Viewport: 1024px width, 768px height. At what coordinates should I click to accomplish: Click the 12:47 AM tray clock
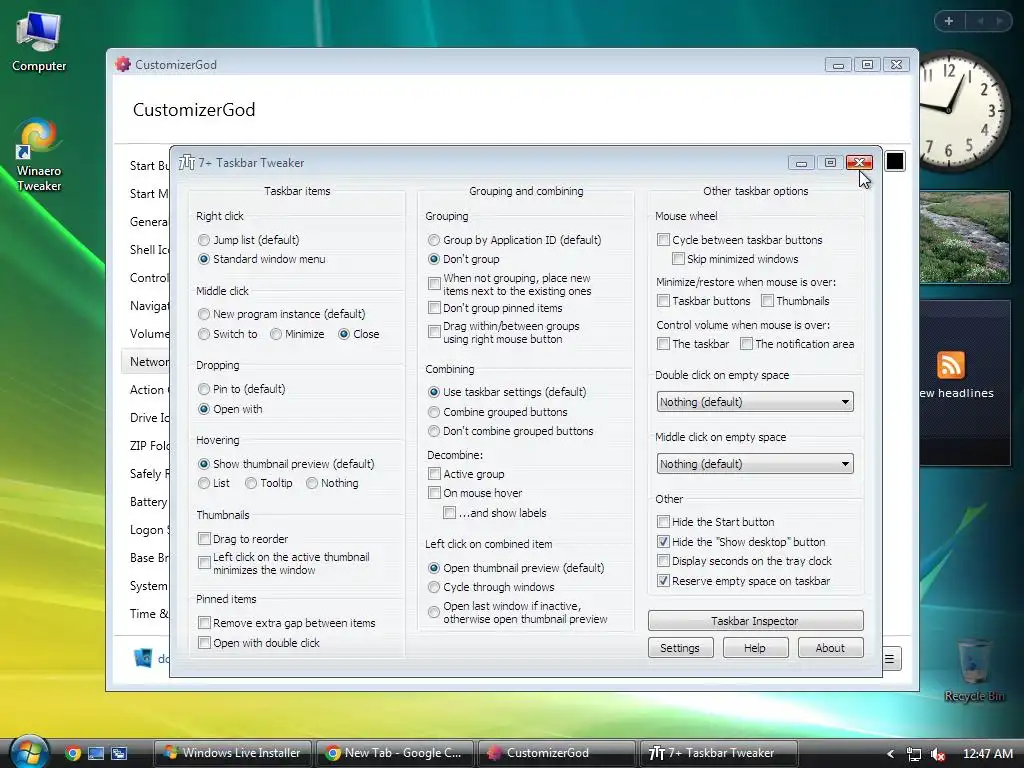coord(987,754)
